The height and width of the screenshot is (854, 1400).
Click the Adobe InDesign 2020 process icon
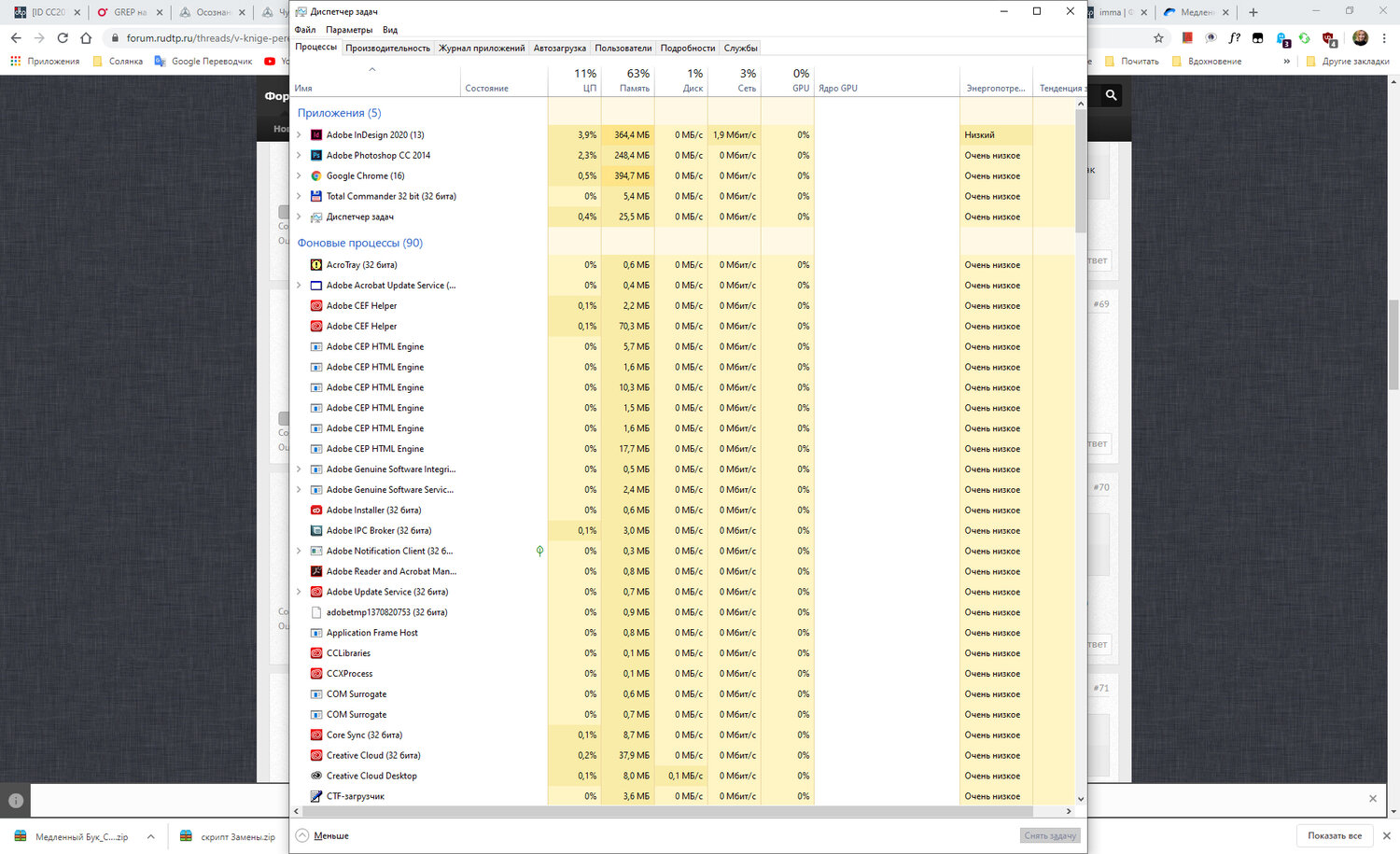(316, 135)
